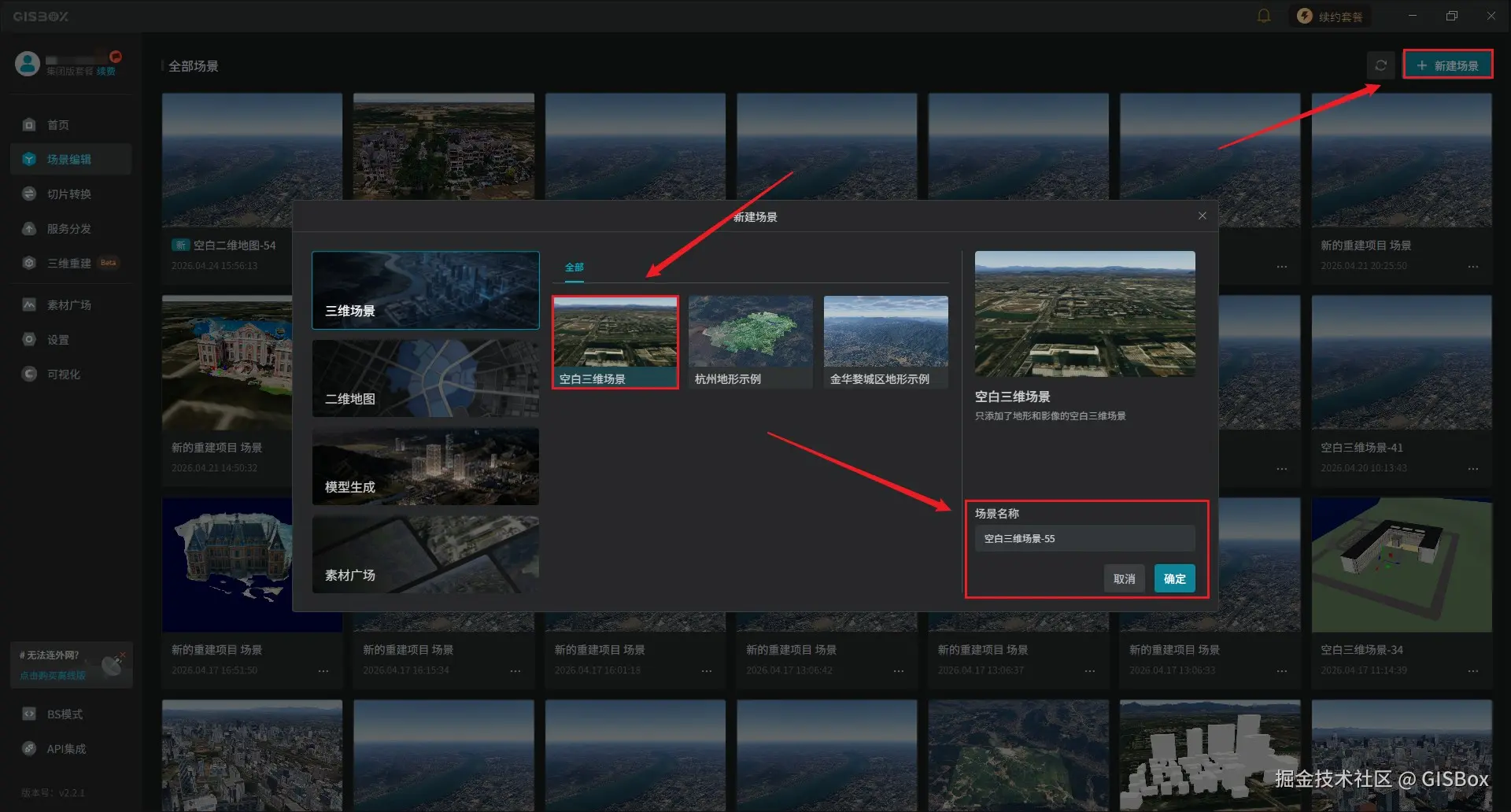The width and height of the screenshot is (1511, 812).
Task: Open more options for scene dated 2026.04.17 16:01:18
Action: [707, 670]
